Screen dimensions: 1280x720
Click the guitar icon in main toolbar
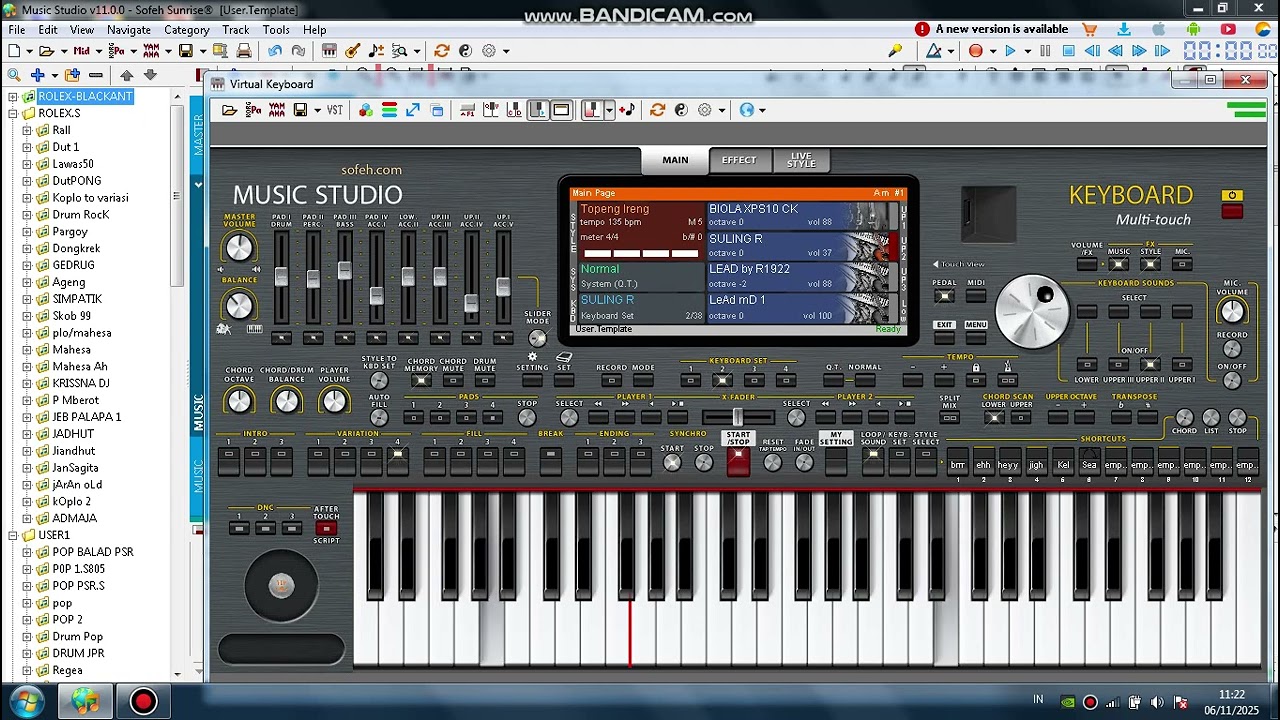click(353, 50)
